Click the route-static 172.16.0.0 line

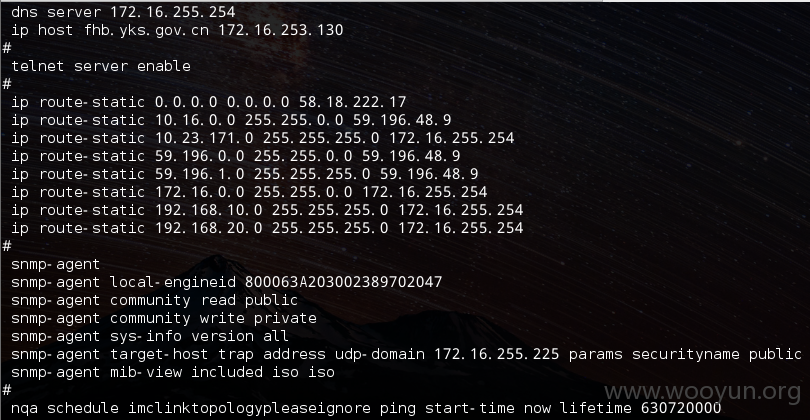click(x=249, y=192)
